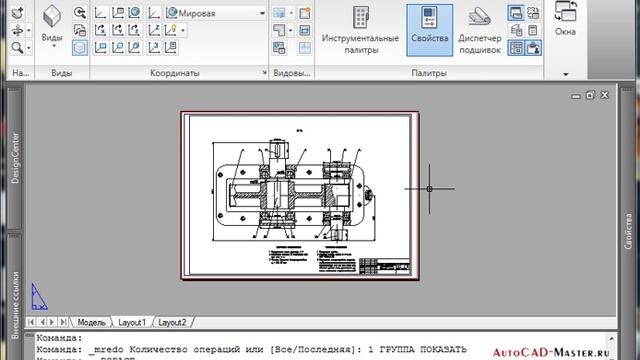The image size is (640, 360).
Task: Click inside the gearbox drawing viewport
Action: pos(300,195)
